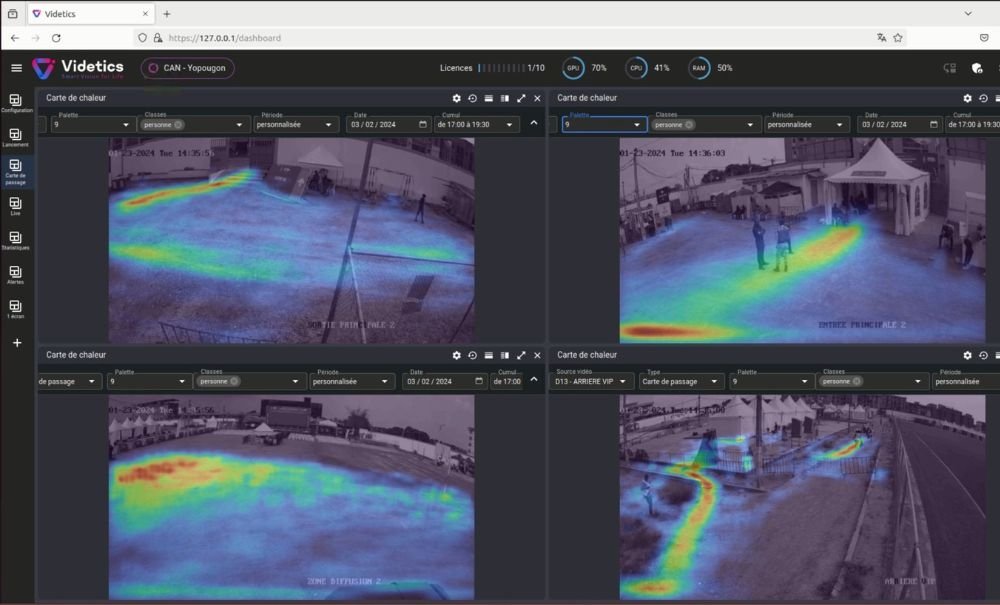1000x605 pixels.
Task: Open Classes dropdown in top-left panel
Action: pos(193,124)
